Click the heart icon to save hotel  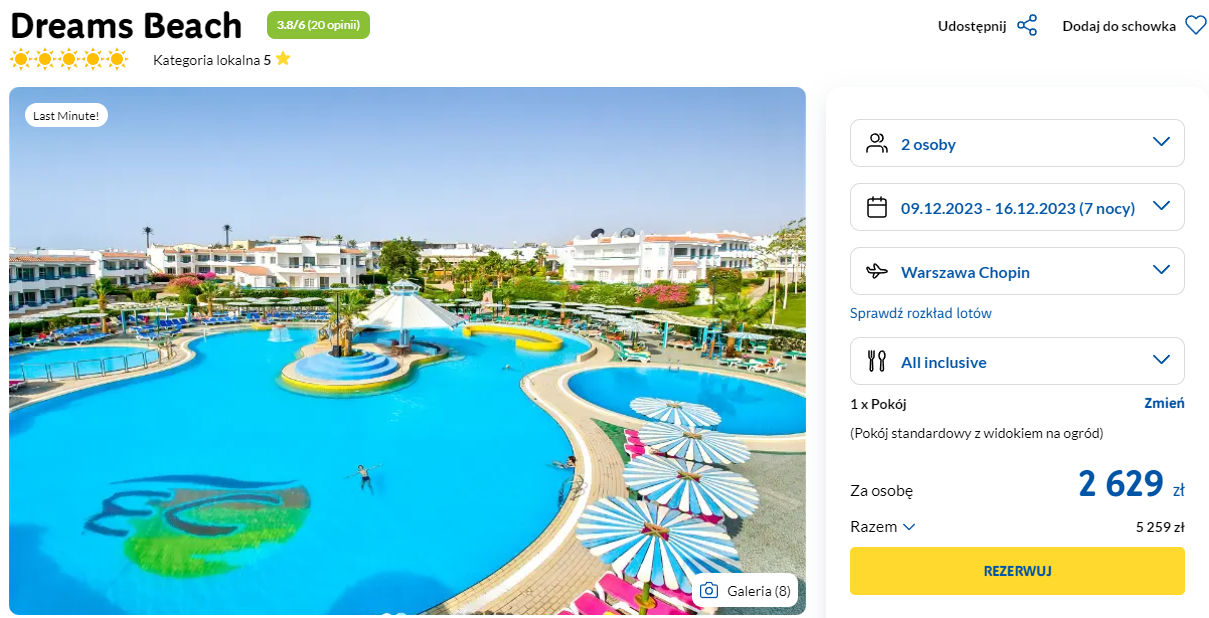click(1196, 26)
